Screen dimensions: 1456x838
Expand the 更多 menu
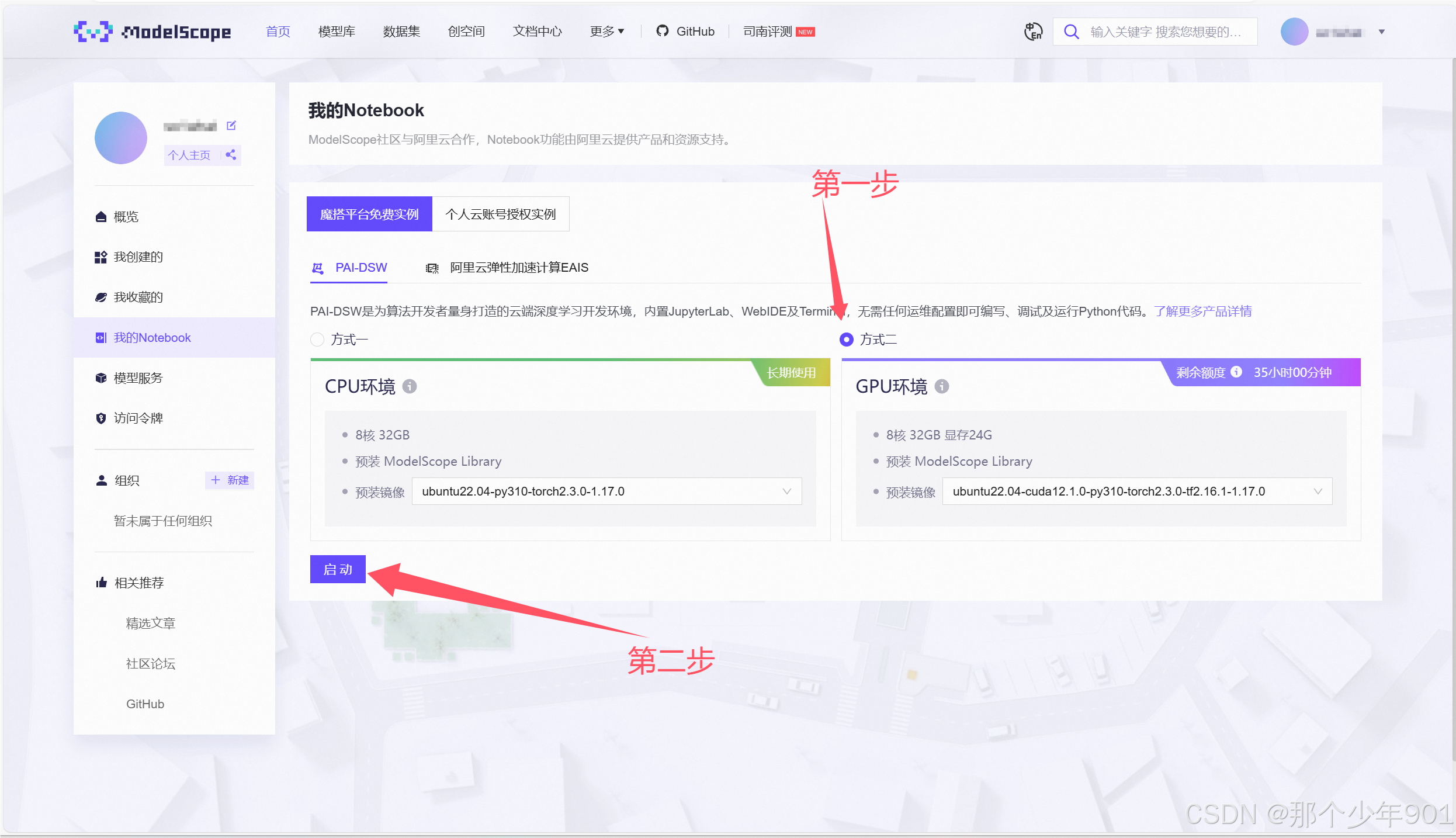[607, 32]
